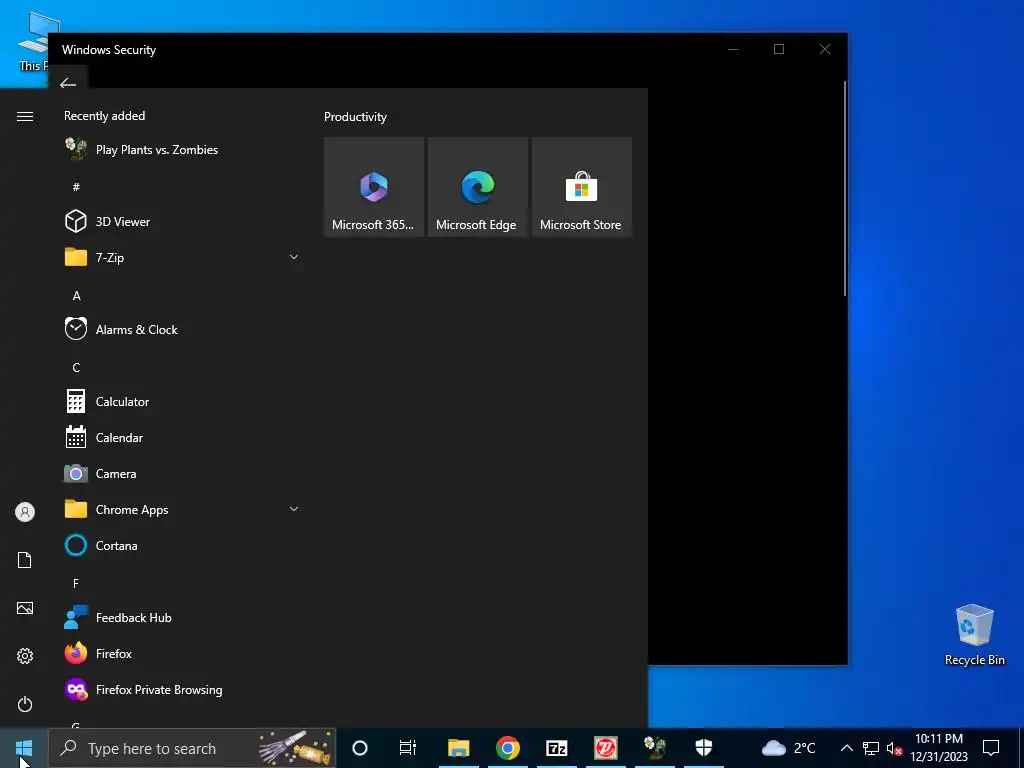1024x768 pixels.
Task: Open Play Plants vs. Zombies from Recently added
Action: coord(182,150)
